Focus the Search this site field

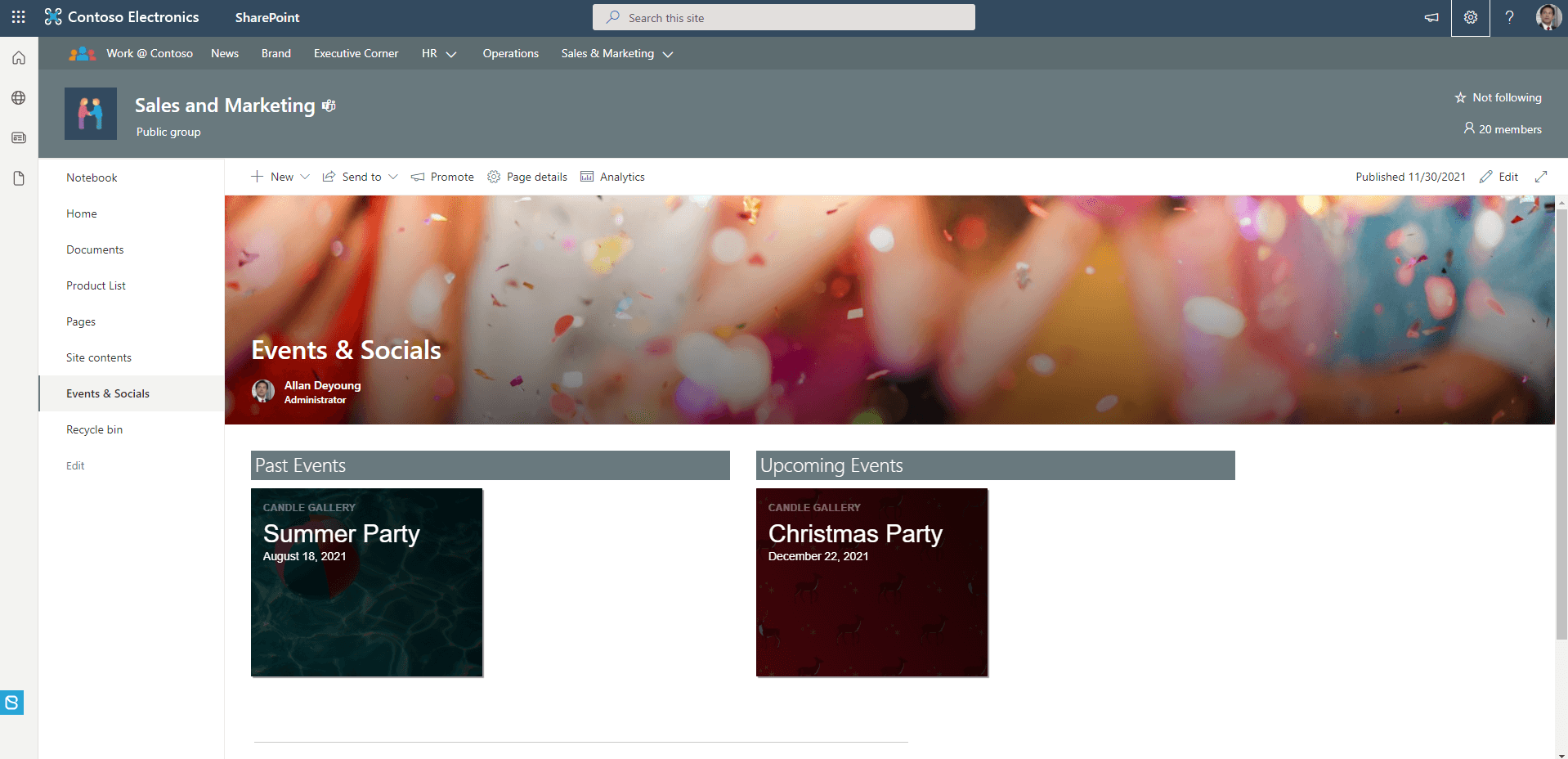tap(784, 17)
